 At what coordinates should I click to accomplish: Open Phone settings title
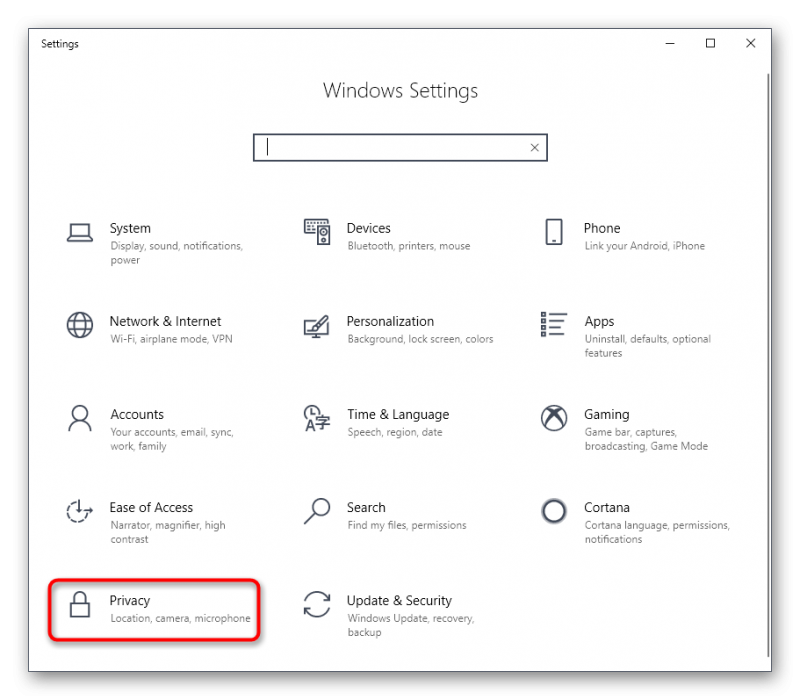(602, 228)
